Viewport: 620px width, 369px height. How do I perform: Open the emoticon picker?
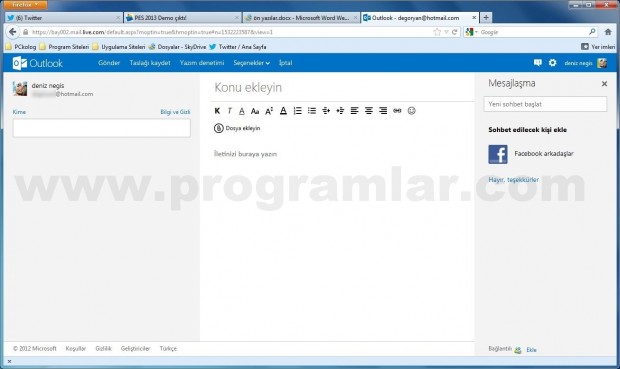point(411,111)
